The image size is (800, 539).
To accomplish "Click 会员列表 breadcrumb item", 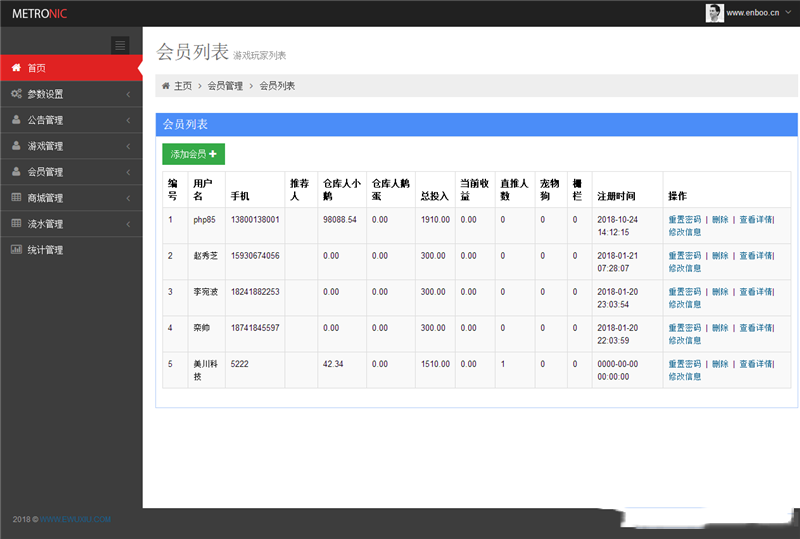I will [277, 86].
